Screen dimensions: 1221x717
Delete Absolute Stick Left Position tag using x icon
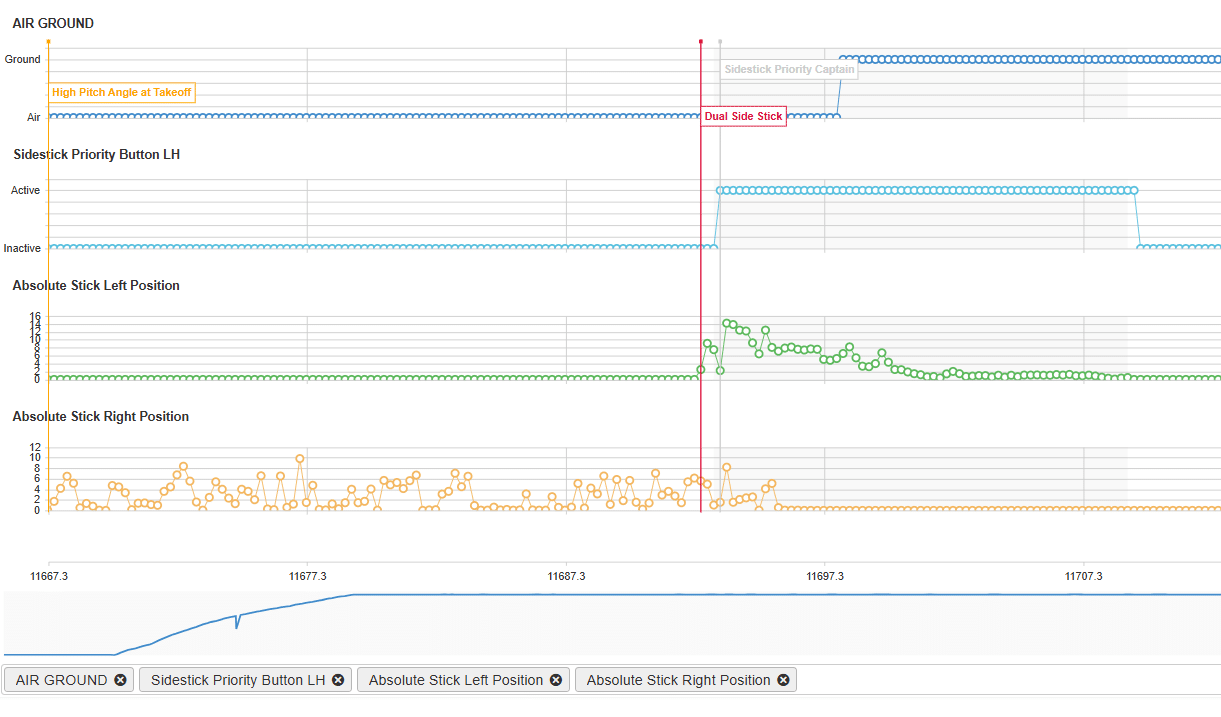click(556, 680)
